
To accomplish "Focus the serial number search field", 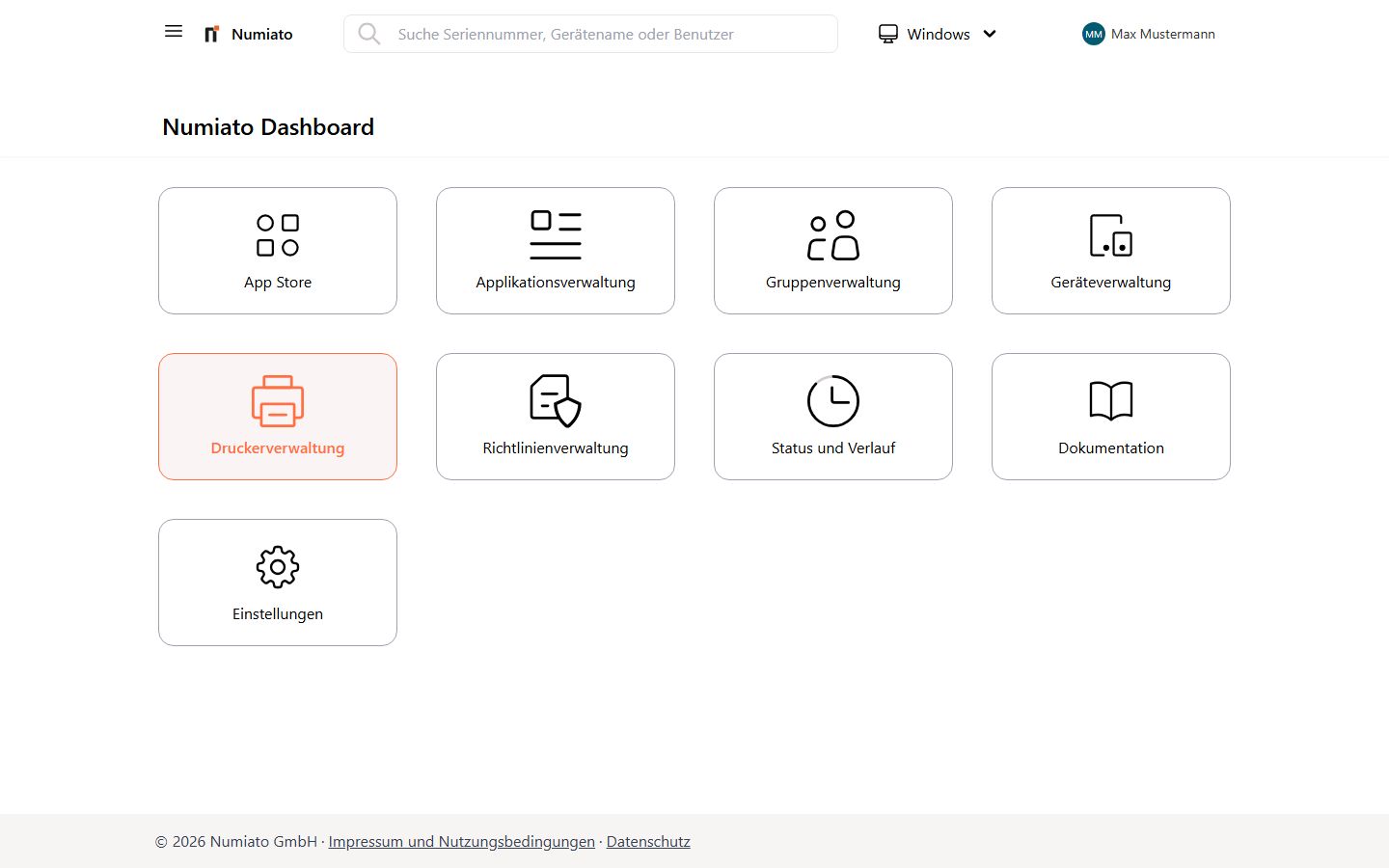I will tap(608, 34).
